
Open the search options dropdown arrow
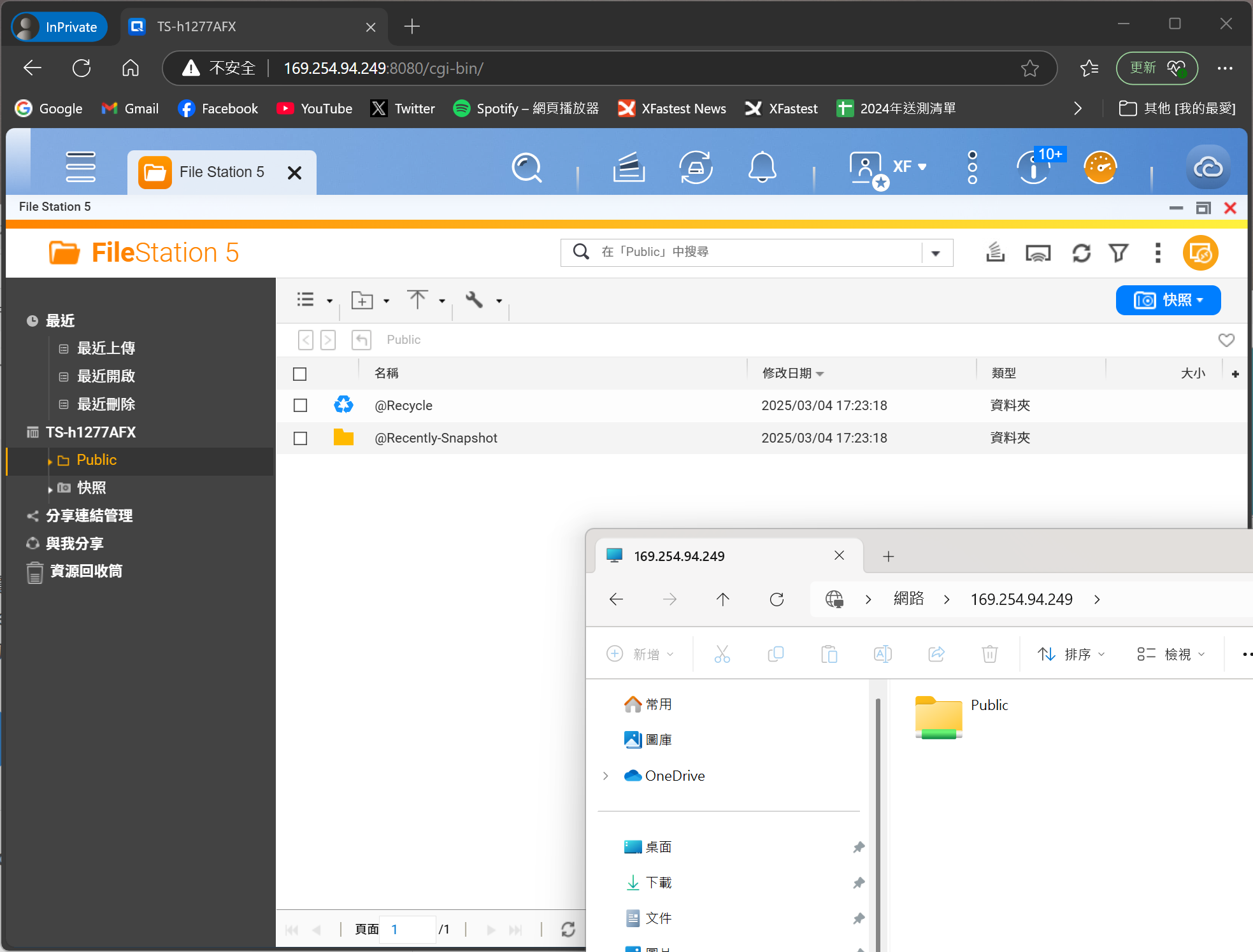pyautogui.click(x=936, y=253)
